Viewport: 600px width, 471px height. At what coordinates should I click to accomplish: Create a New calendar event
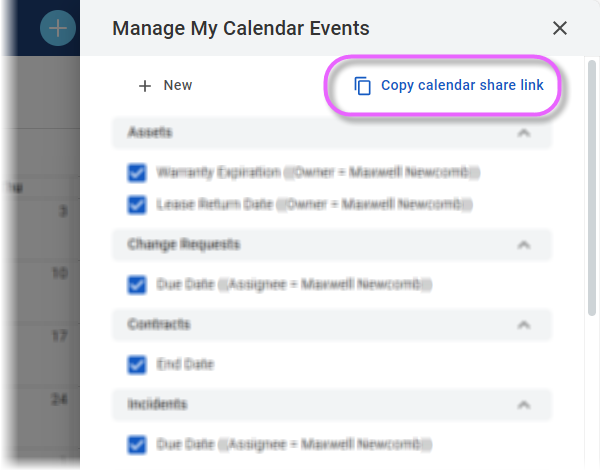(x=165, y=85)
